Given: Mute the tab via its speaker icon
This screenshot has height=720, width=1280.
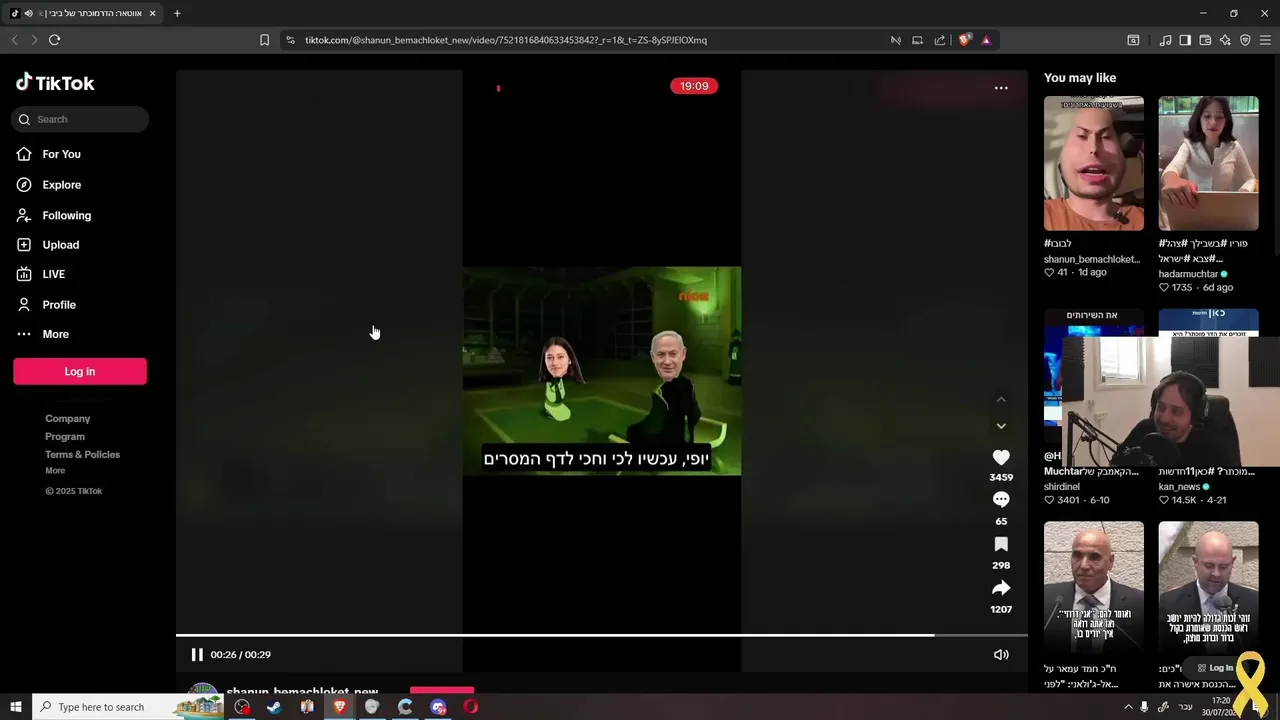Looking at the screenshot, I should point(28,13).
